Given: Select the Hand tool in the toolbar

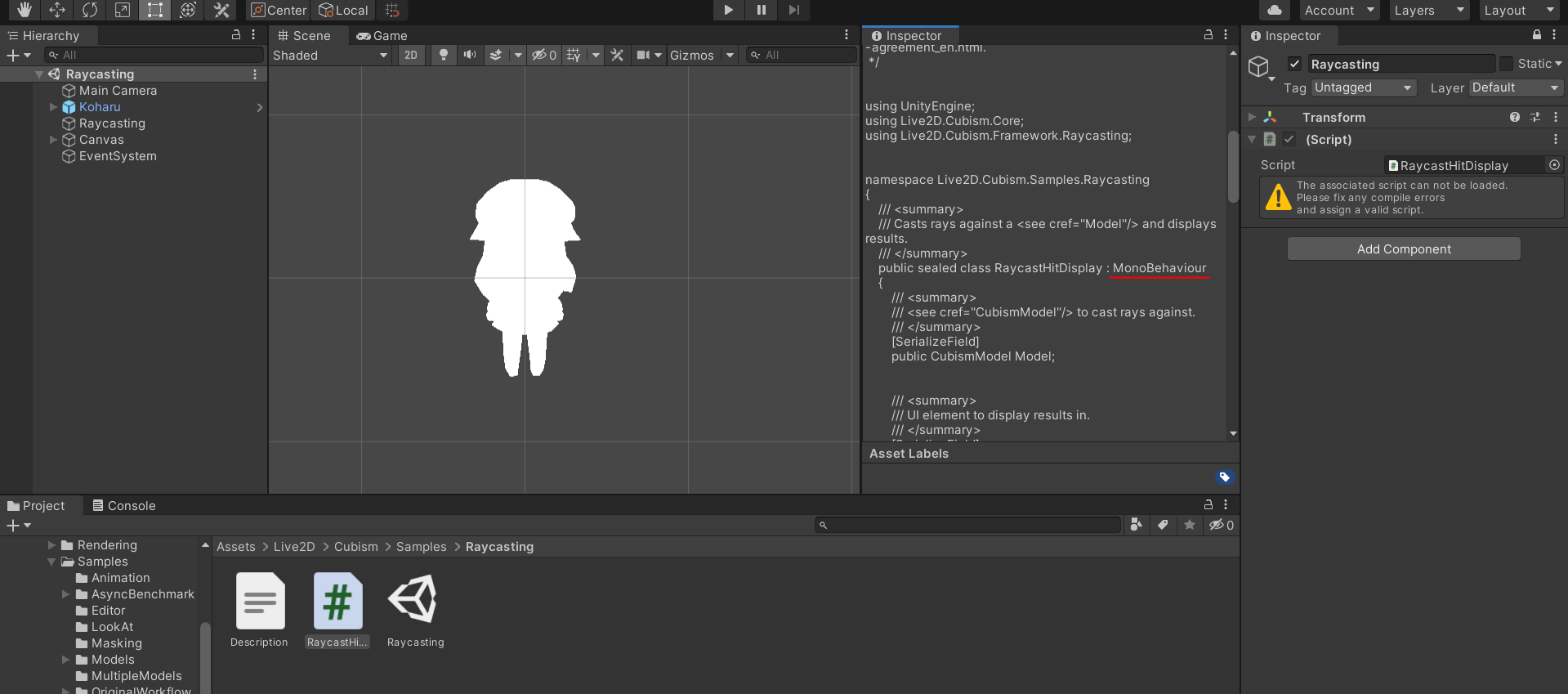Looking at the screenshot, I should [25, 10].
